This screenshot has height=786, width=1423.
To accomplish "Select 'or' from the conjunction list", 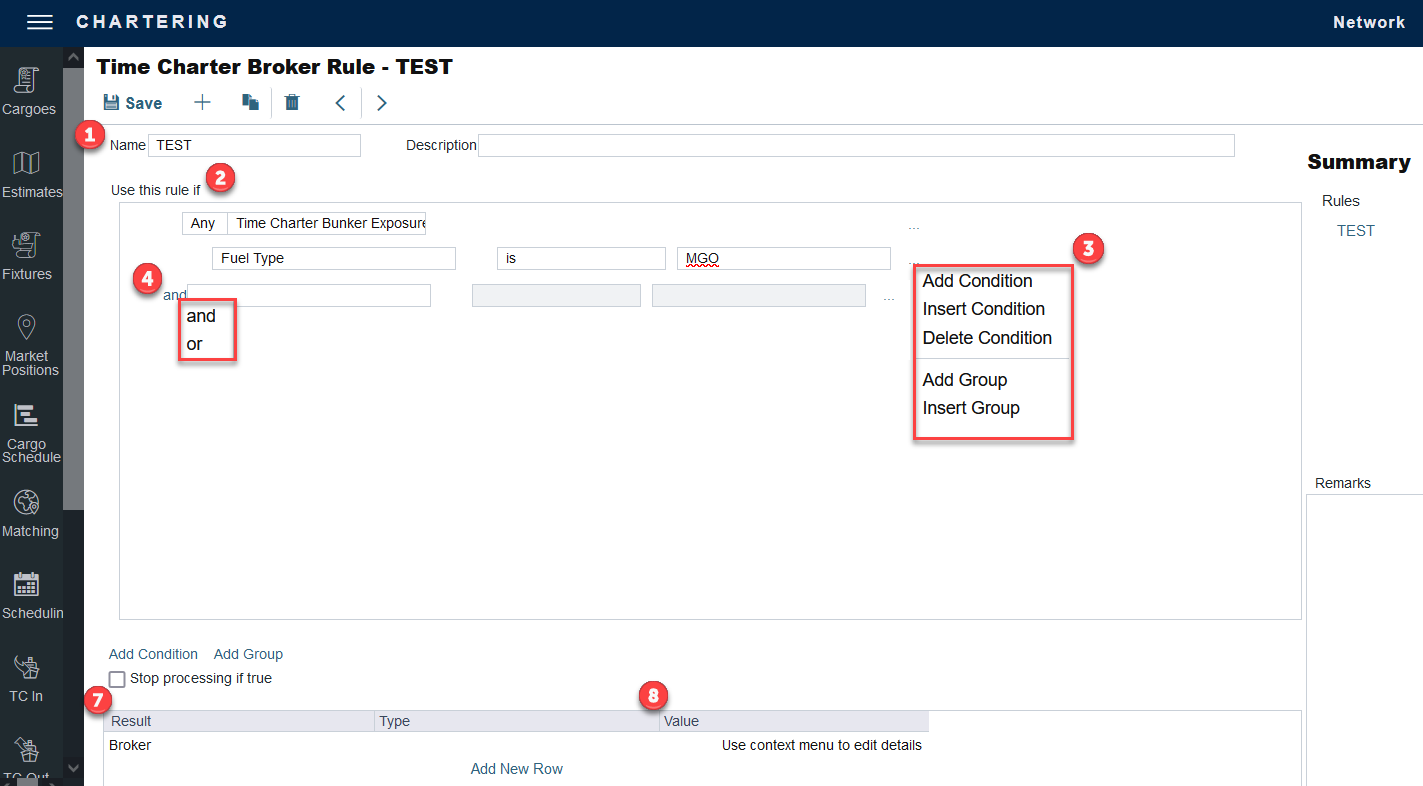I will 195,344.
